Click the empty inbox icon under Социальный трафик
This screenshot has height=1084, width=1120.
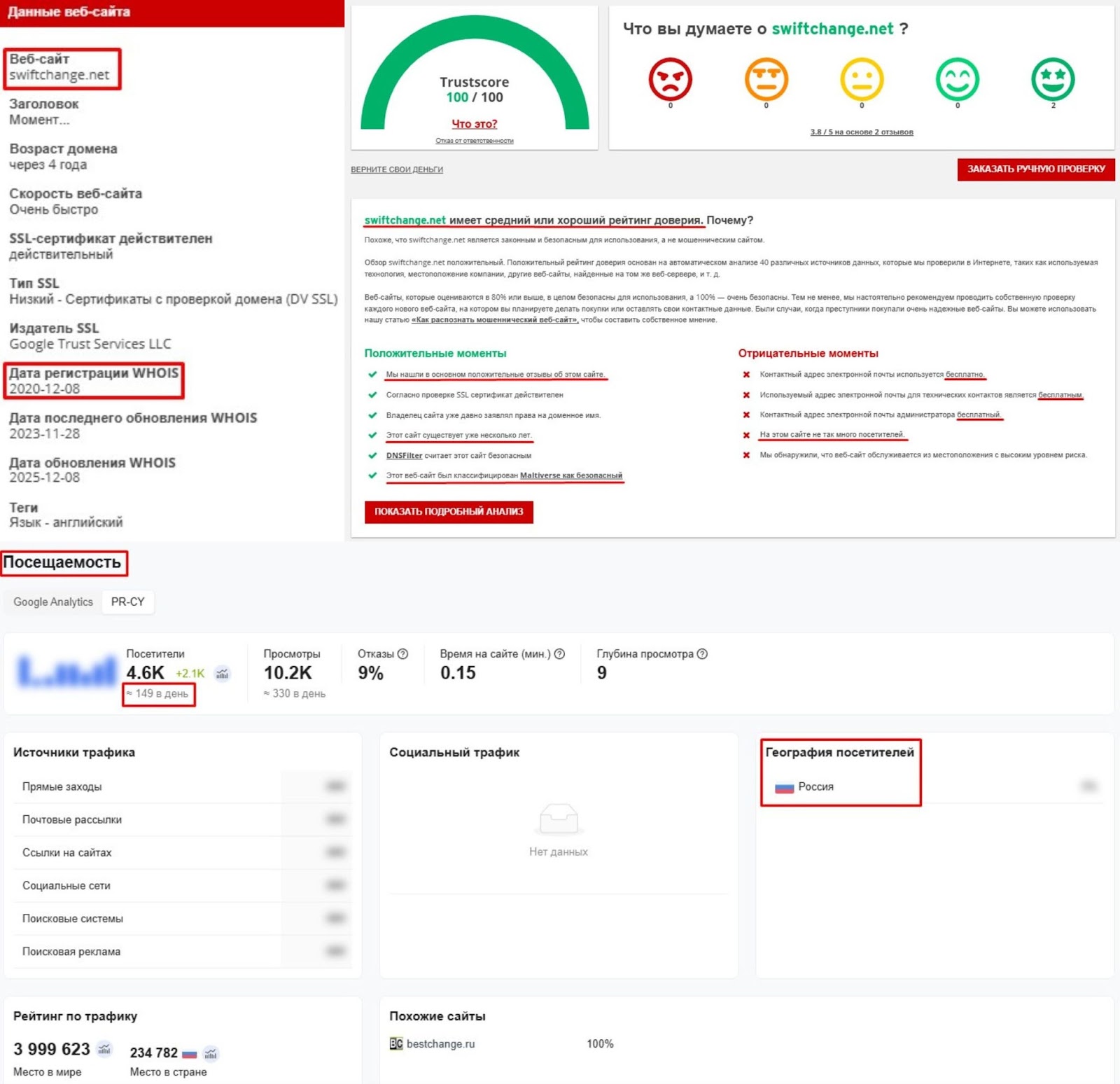pyautogui.click(x=559, y=819)
